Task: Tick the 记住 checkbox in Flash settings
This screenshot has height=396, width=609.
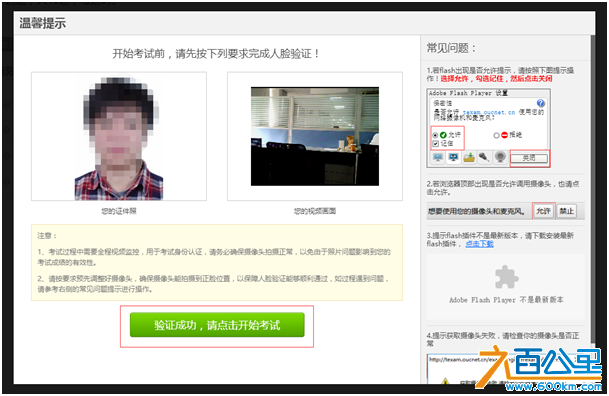Action: [x=435, y=144]
